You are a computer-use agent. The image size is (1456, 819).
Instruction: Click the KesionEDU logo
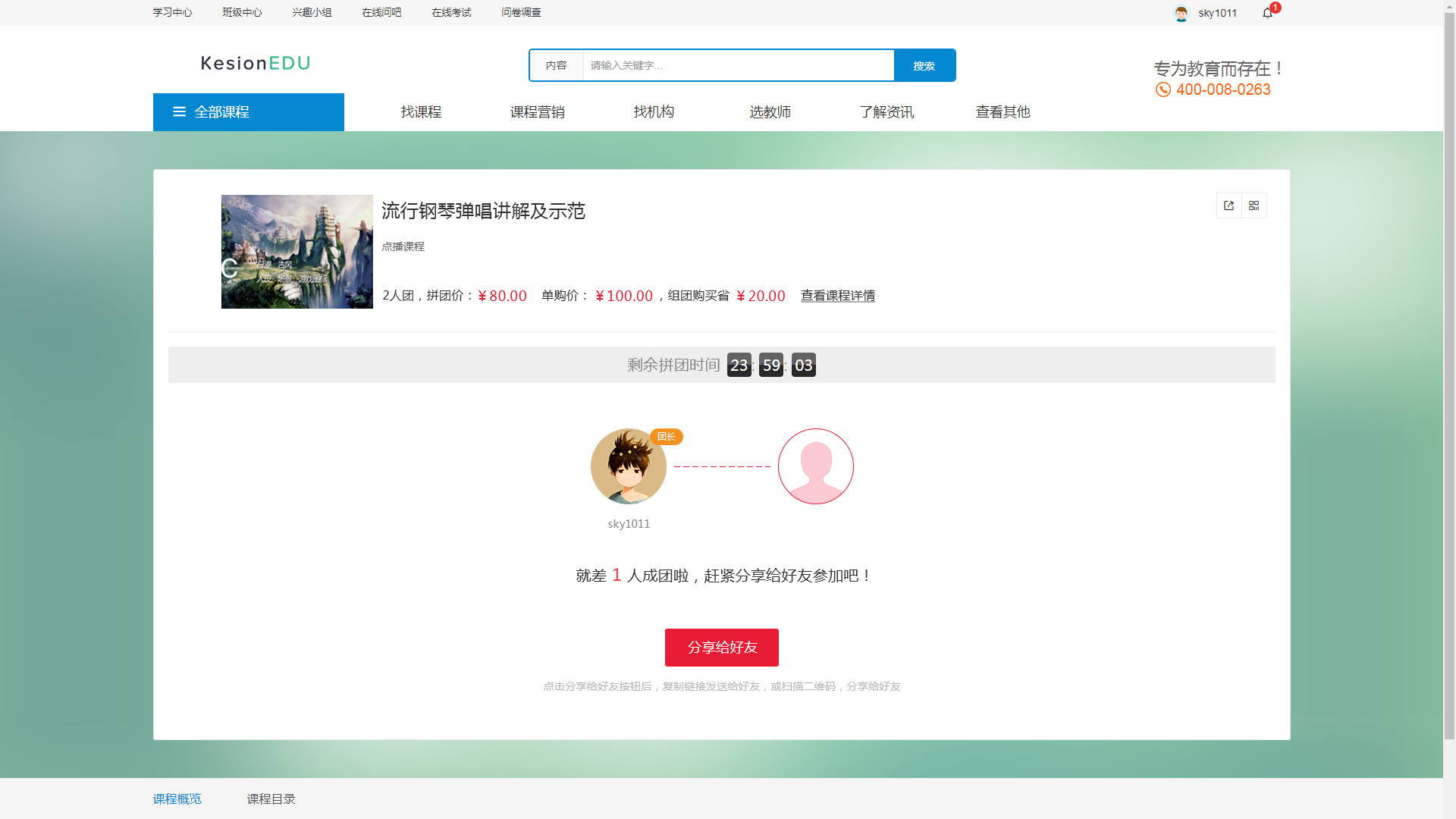[x=255, y=64]
